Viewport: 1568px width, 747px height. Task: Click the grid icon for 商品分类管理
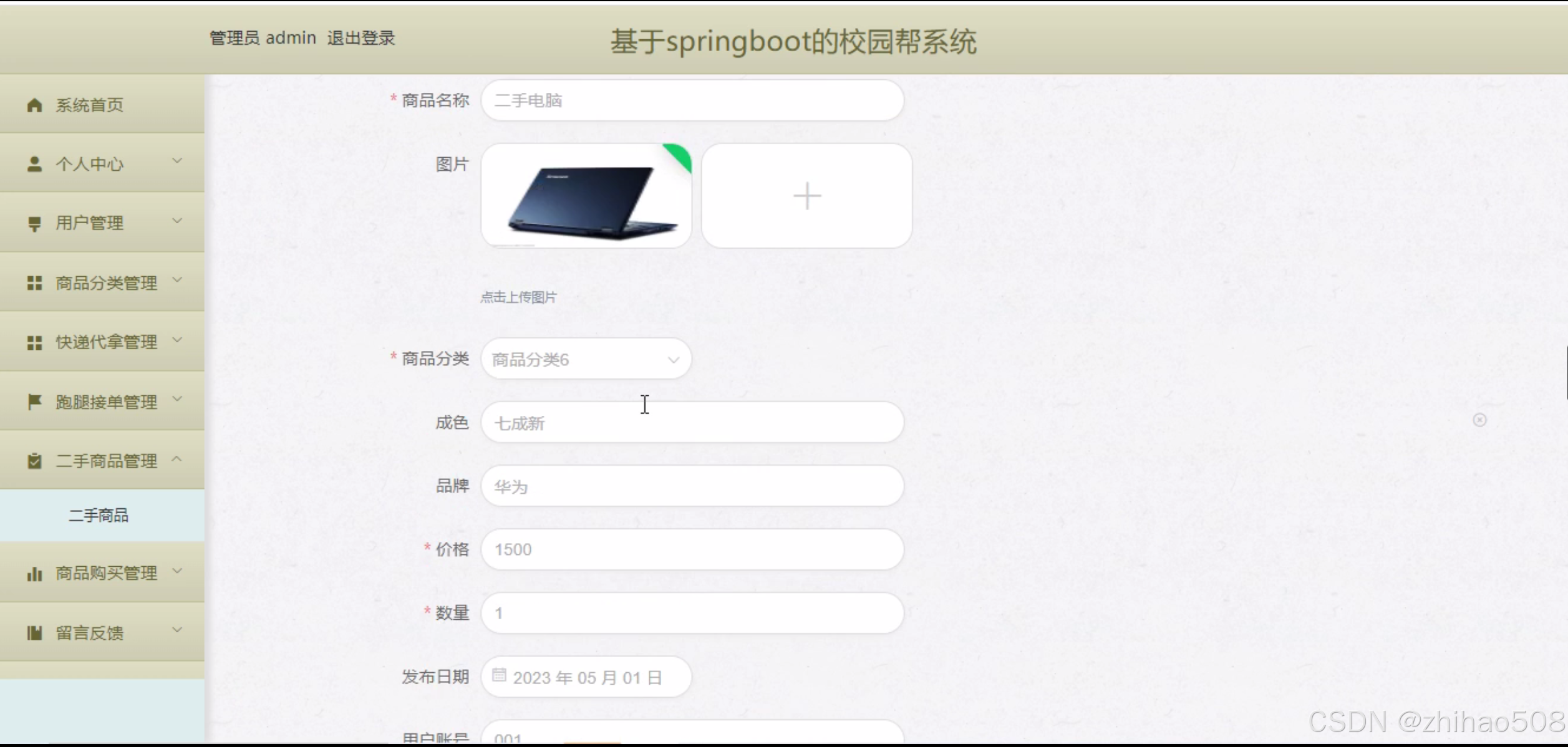[35, 283]
